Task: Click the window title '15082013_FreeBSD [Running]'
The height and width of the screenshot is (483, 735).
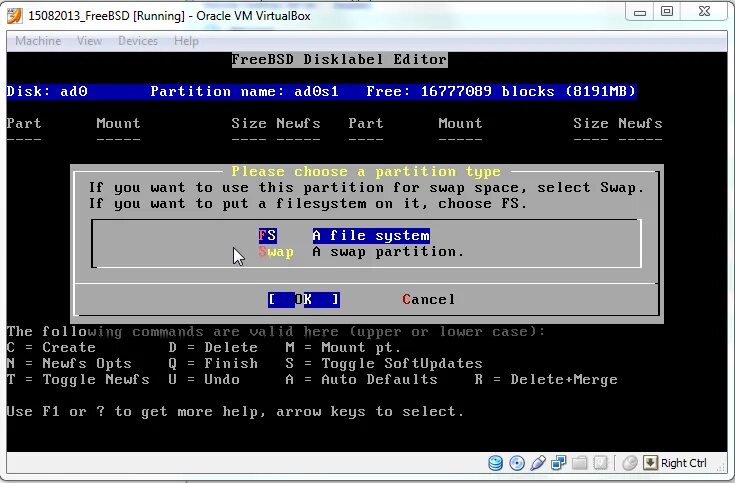Action: (x=106, y=16)
